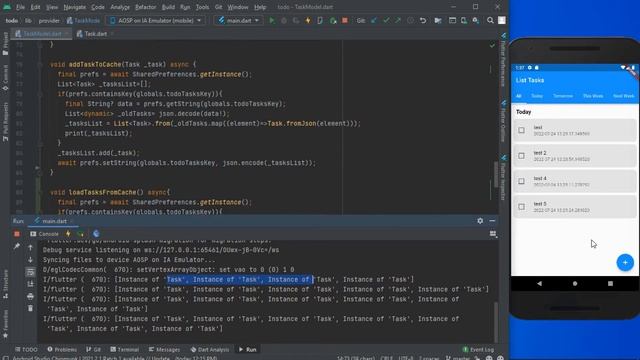Check the checkbox for task 'test'
Screen dimensions: 640x360
pos(521,130)
